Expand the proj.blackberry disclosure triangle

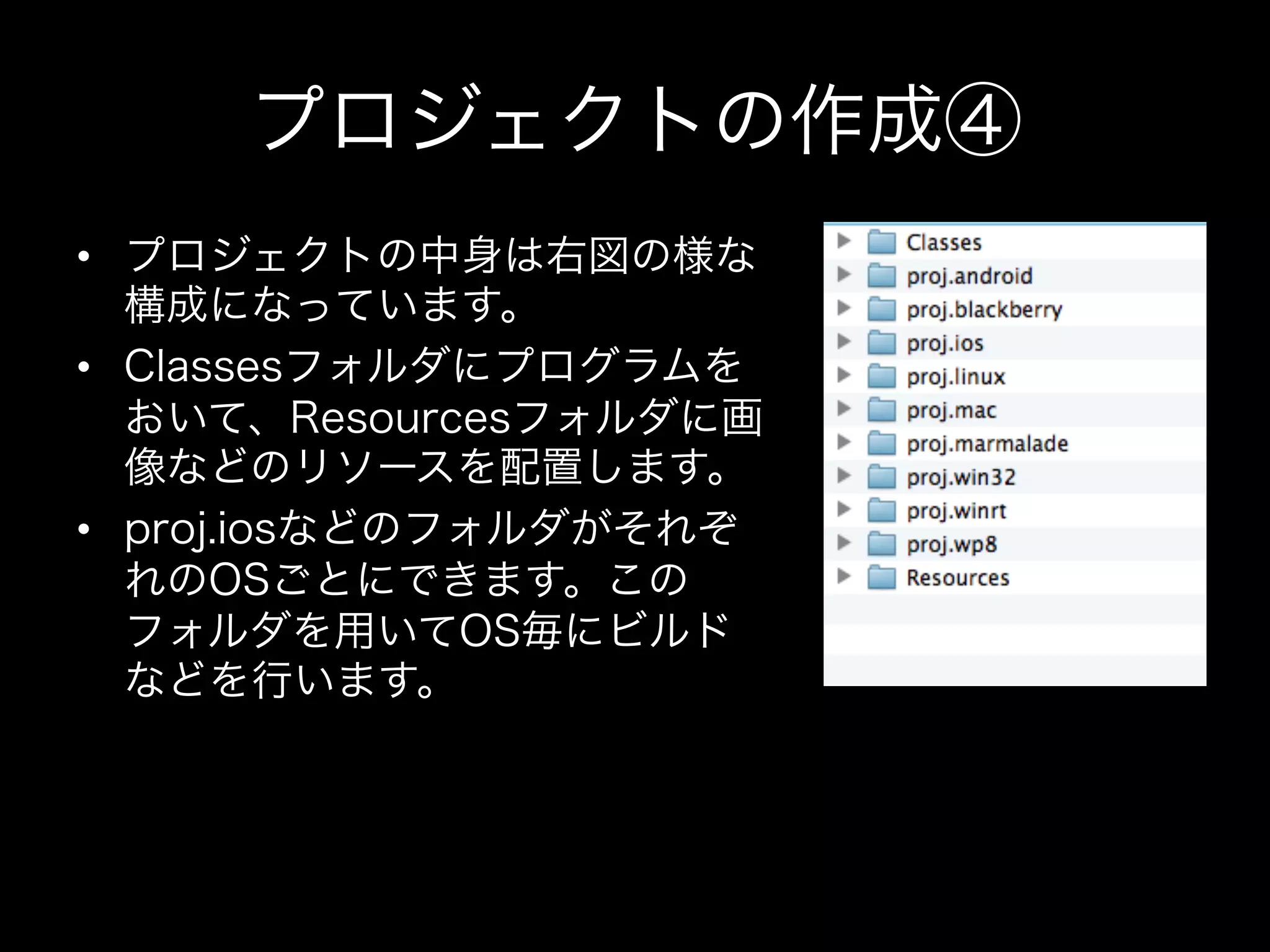(844, 307)
